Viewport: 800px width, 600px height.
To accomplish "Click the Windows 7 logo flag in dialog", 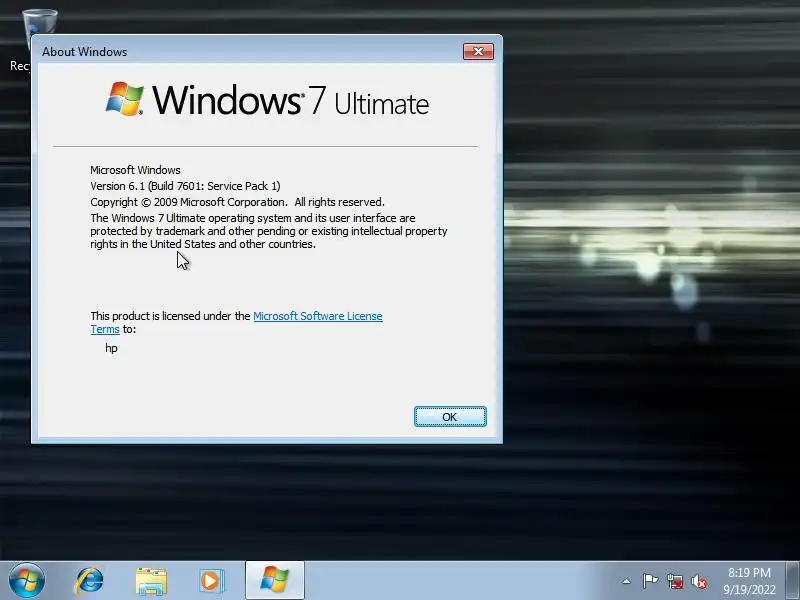I will pyautogui.click(x=124, y=98).
